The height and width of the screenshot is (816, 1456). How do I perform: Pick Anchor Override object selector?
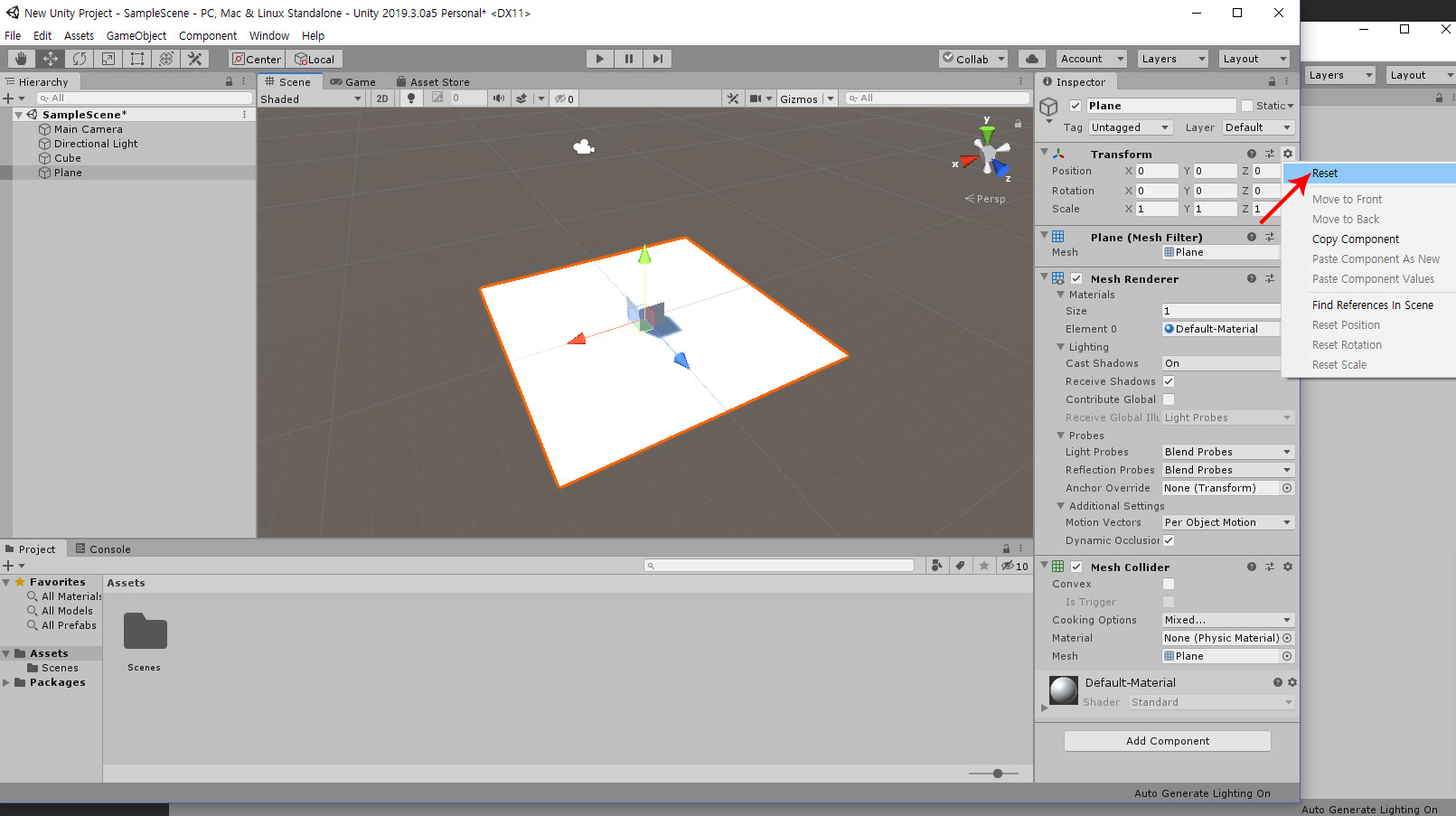(x=1287, y=488)
